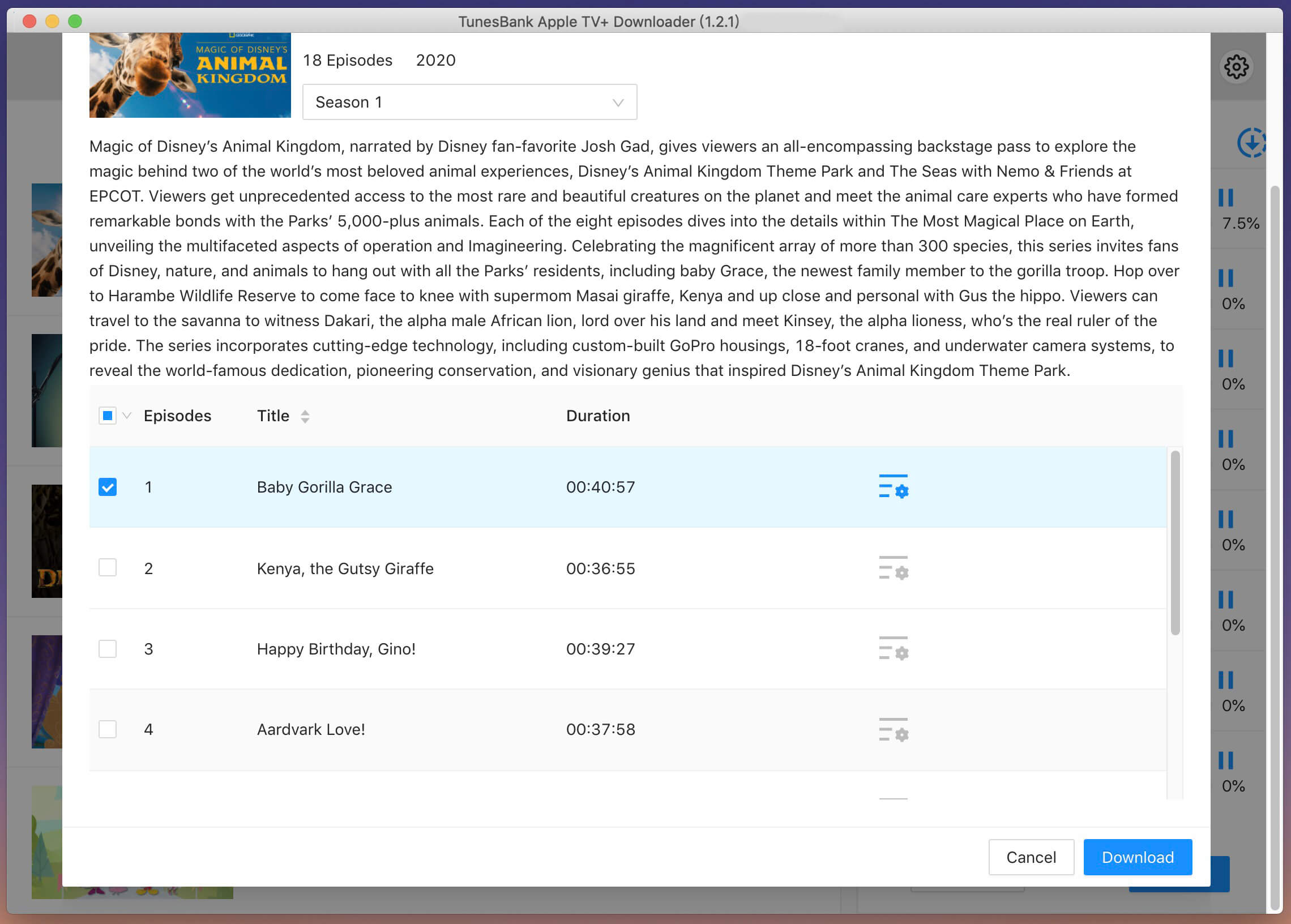Select the title Happy Birthday, Gino!
1291x924 pixels.
point(336,649)
